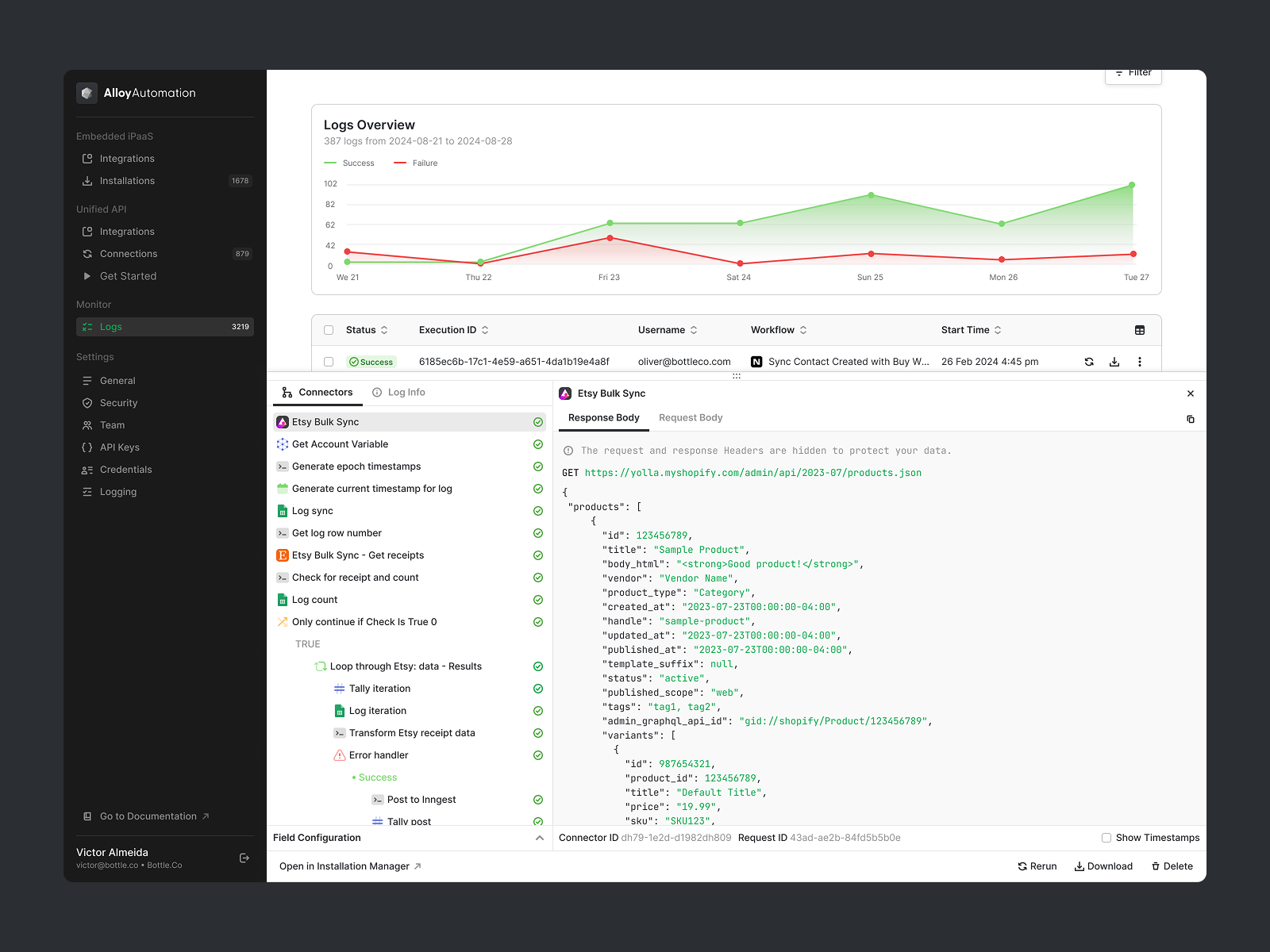Click the Generate epoch timestamps terminal icon
The width and height of the screenshot is (1270, 952).
(x=283, y=466)
